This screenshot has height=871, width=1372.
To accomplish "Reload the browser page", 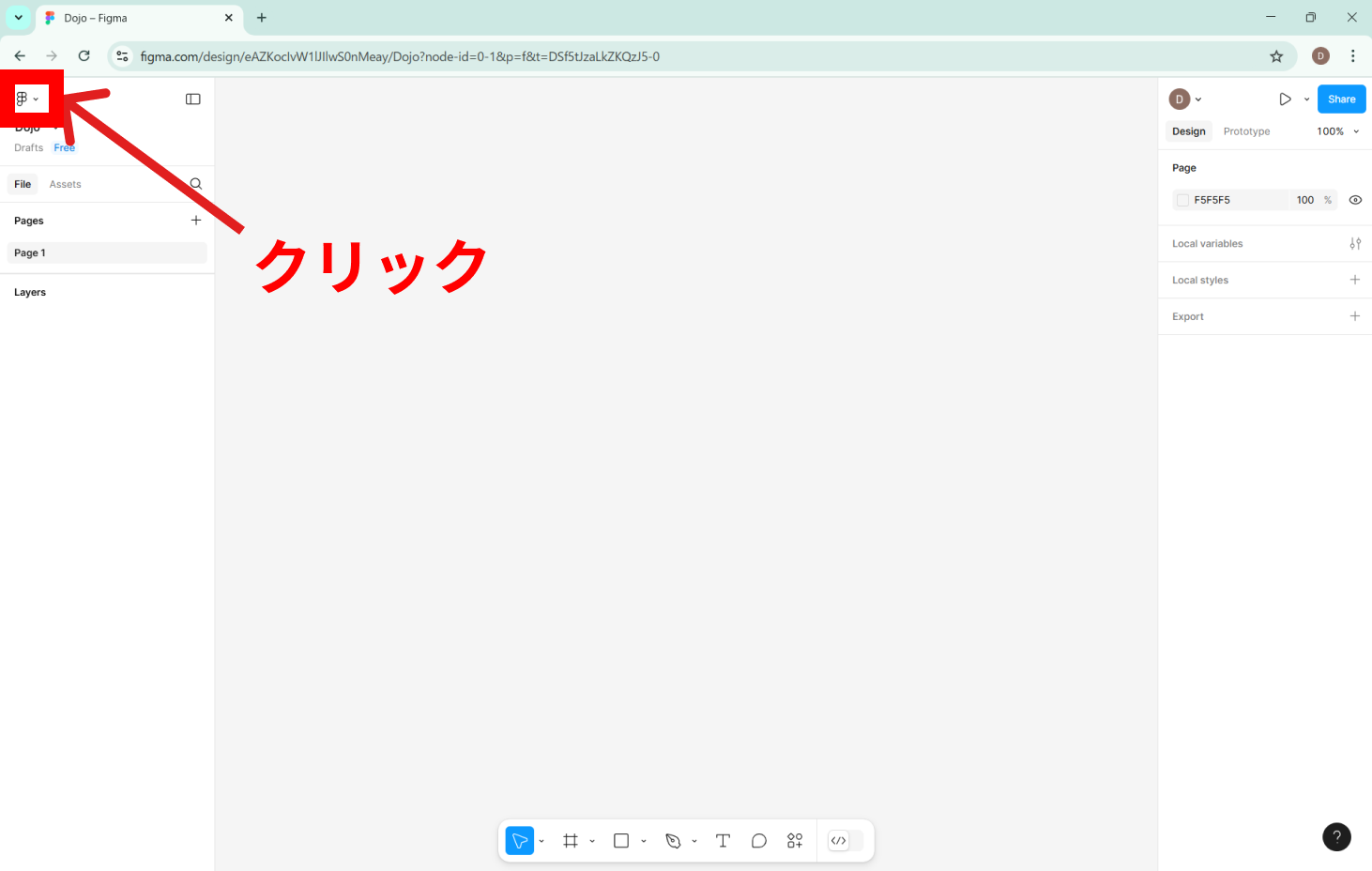I will [x=84, y=56].
